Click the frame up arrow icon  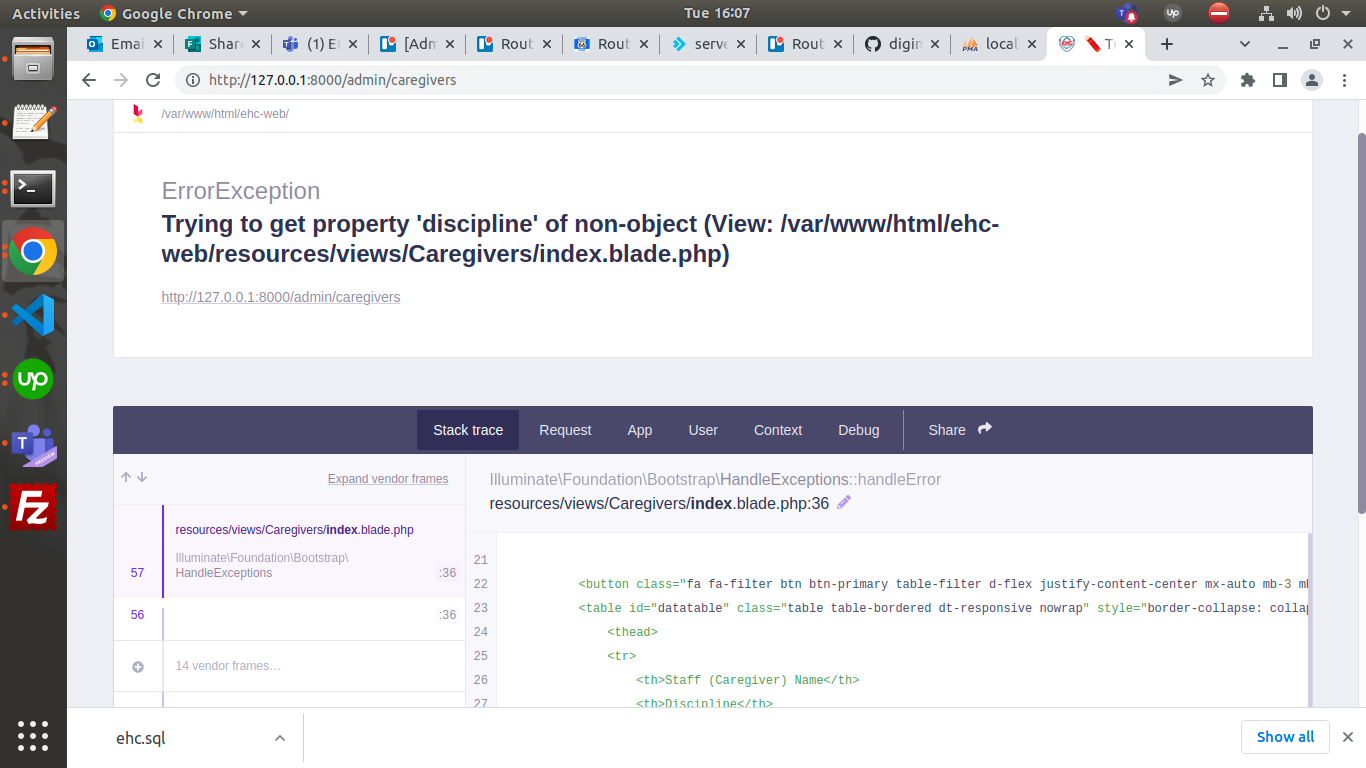126,478
